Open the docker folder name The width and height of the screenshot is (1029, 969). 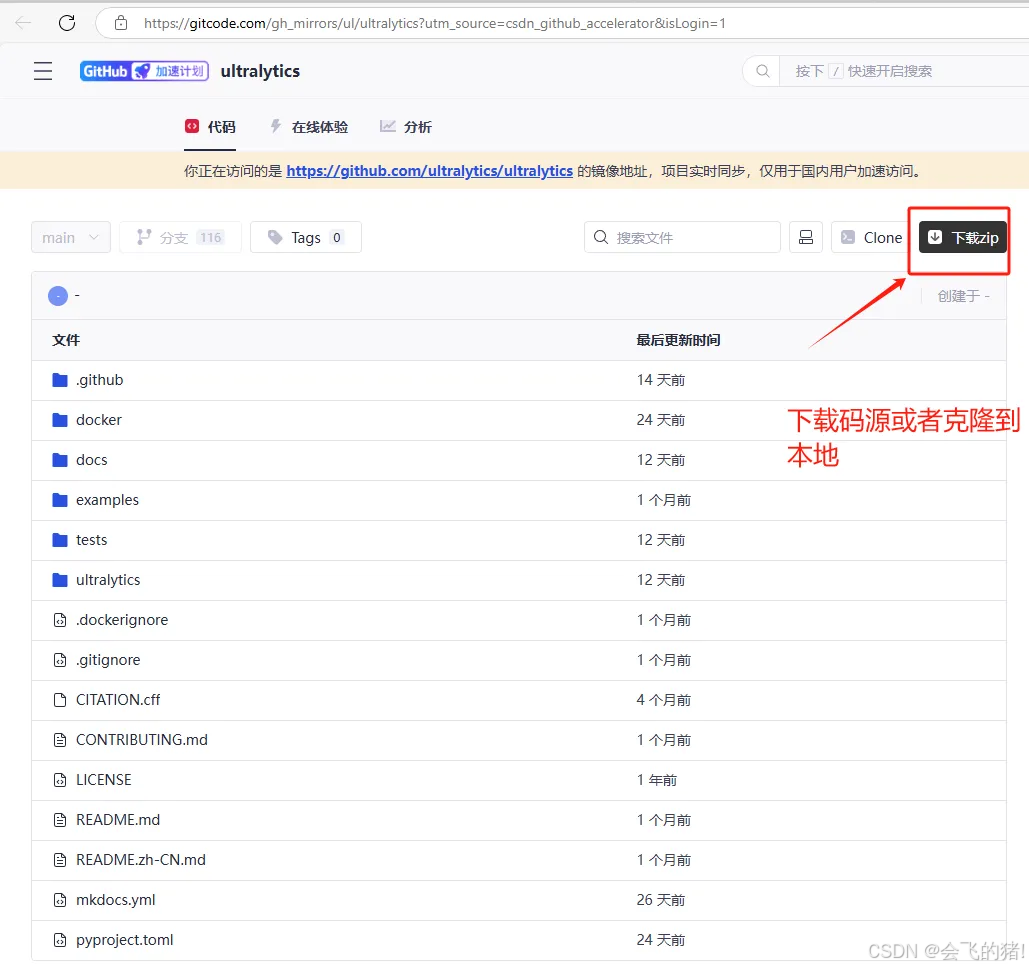click(x=99, y=420)
